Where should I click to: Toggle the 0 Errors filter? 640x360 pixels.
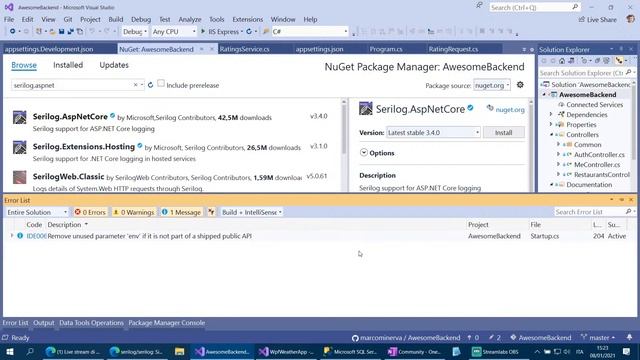90,212
